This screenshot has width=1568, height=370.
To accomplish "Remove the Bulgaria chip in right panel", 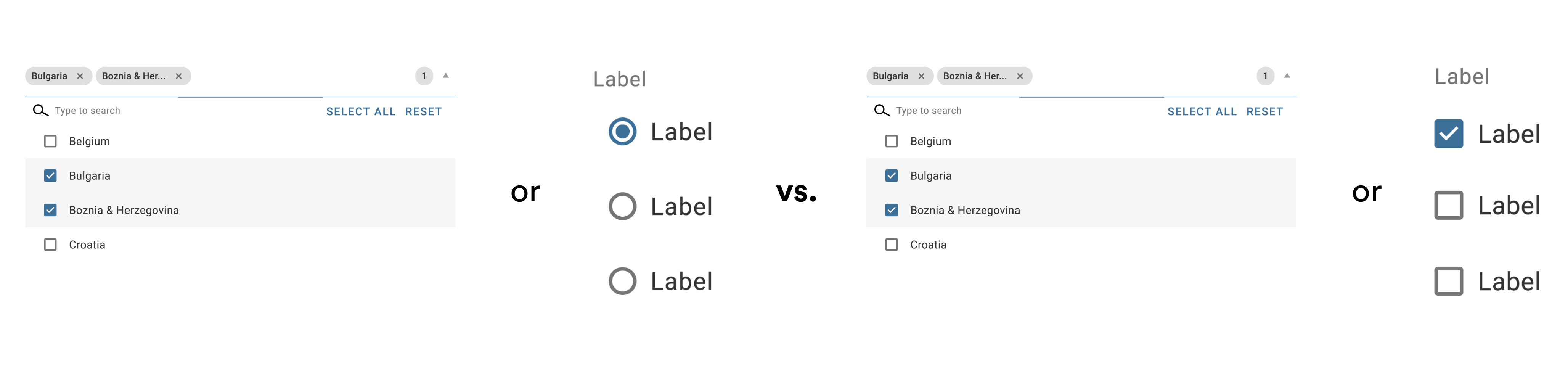I will (921, 76).
